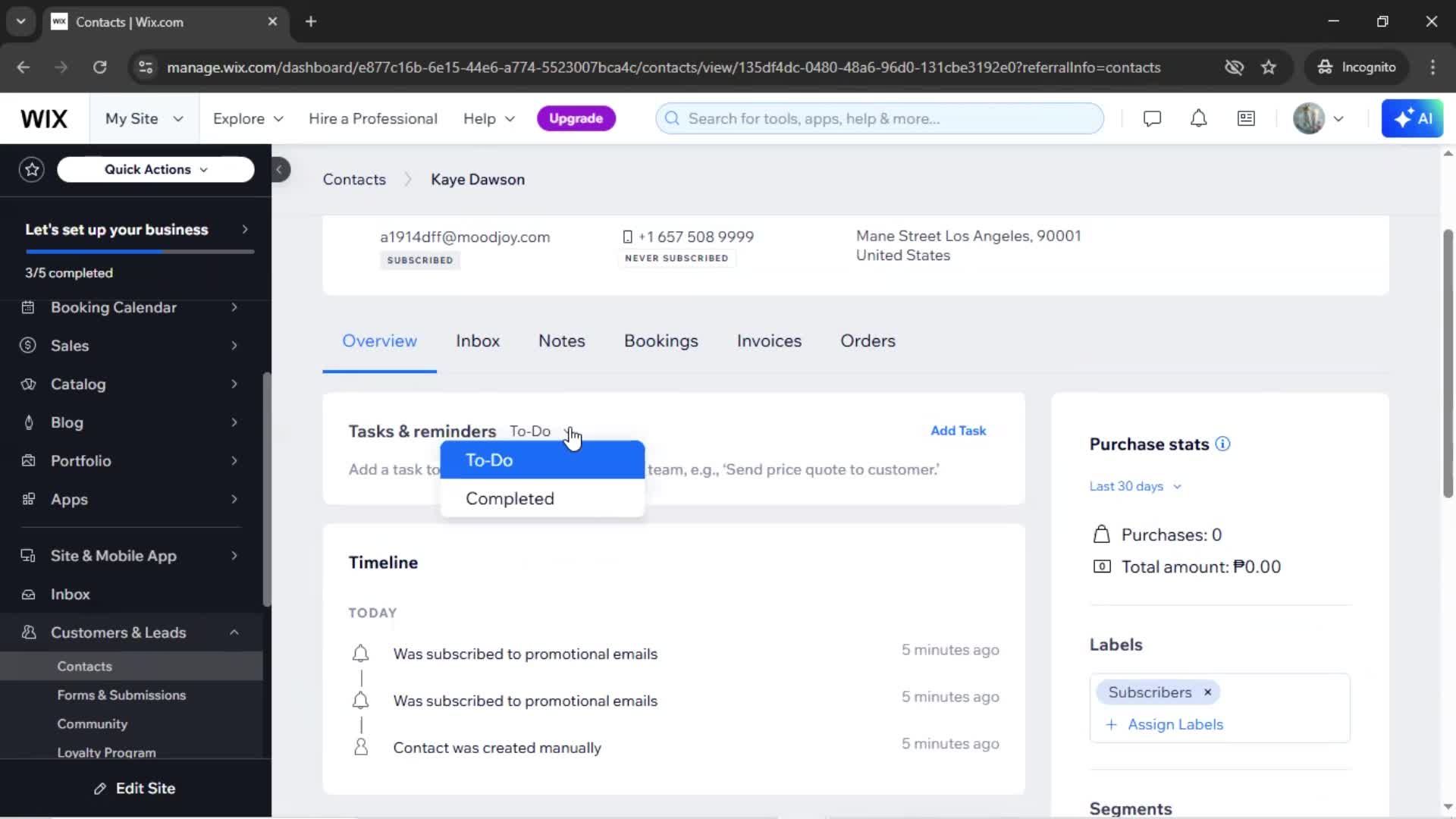Remove the Subscribers label with the x
1456x819 pixels.
click(x=1208, y=692)
